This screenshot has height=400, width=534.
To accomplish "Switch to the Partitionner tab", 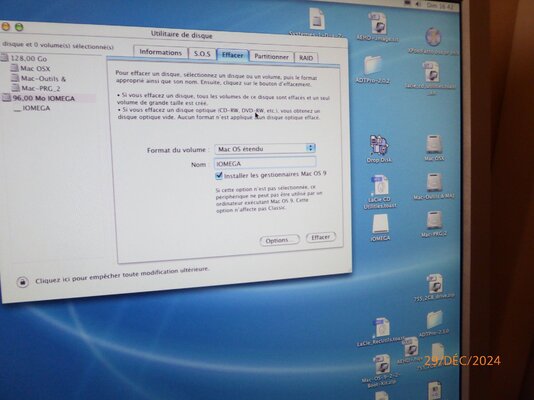I will pos(271,57).
